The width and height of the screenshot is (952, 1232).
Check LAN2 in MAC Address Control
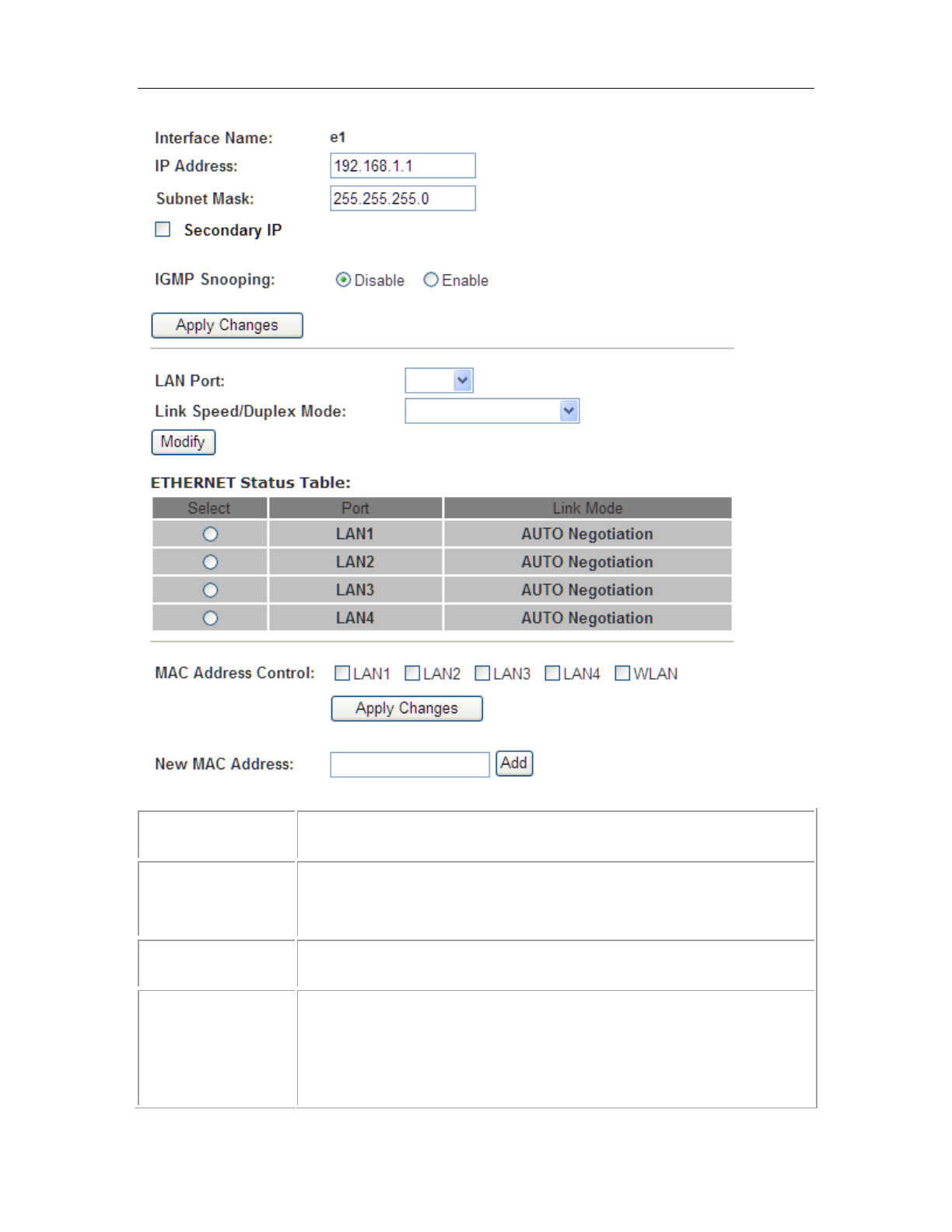tap(412, 674)
